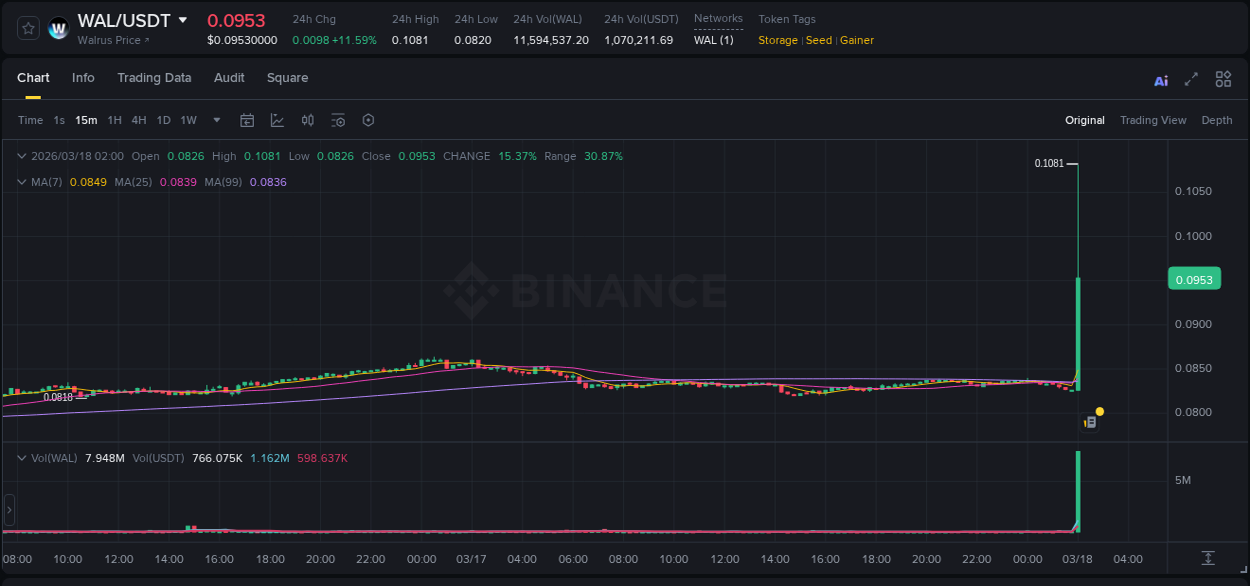Switch to the Depth view
The image size is (1250, 586).
coord(1217,120)
